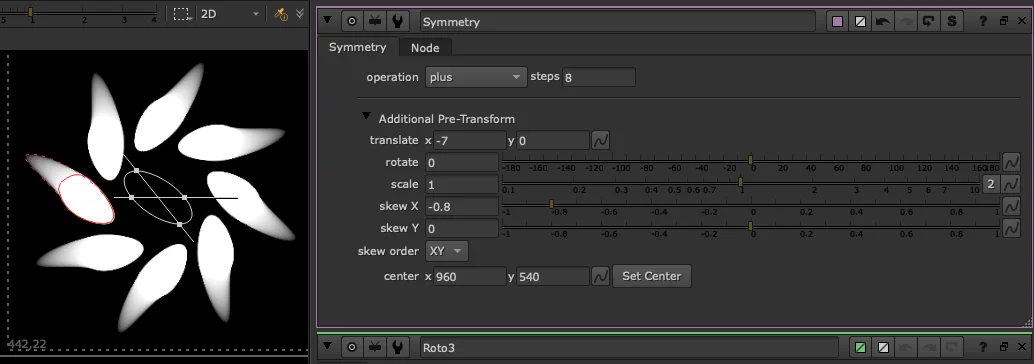Open help for the Symmetry node

point(983,21)
